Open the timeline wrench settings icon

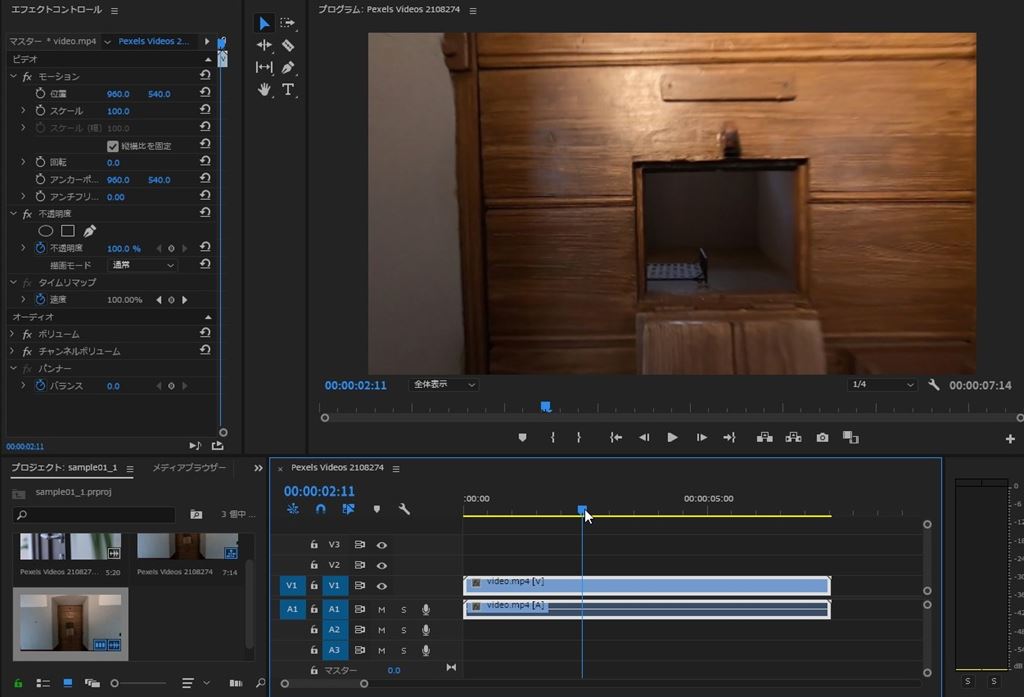tap(404, 509)
